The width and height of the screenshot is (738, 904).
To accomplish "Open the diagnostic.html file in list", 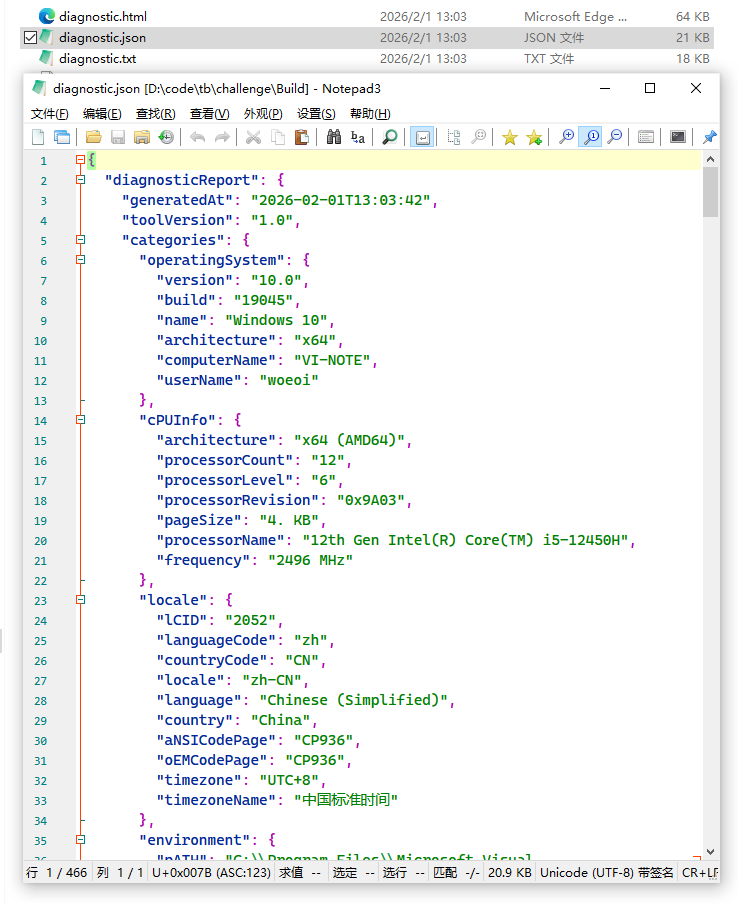I will tap(103, 17).
